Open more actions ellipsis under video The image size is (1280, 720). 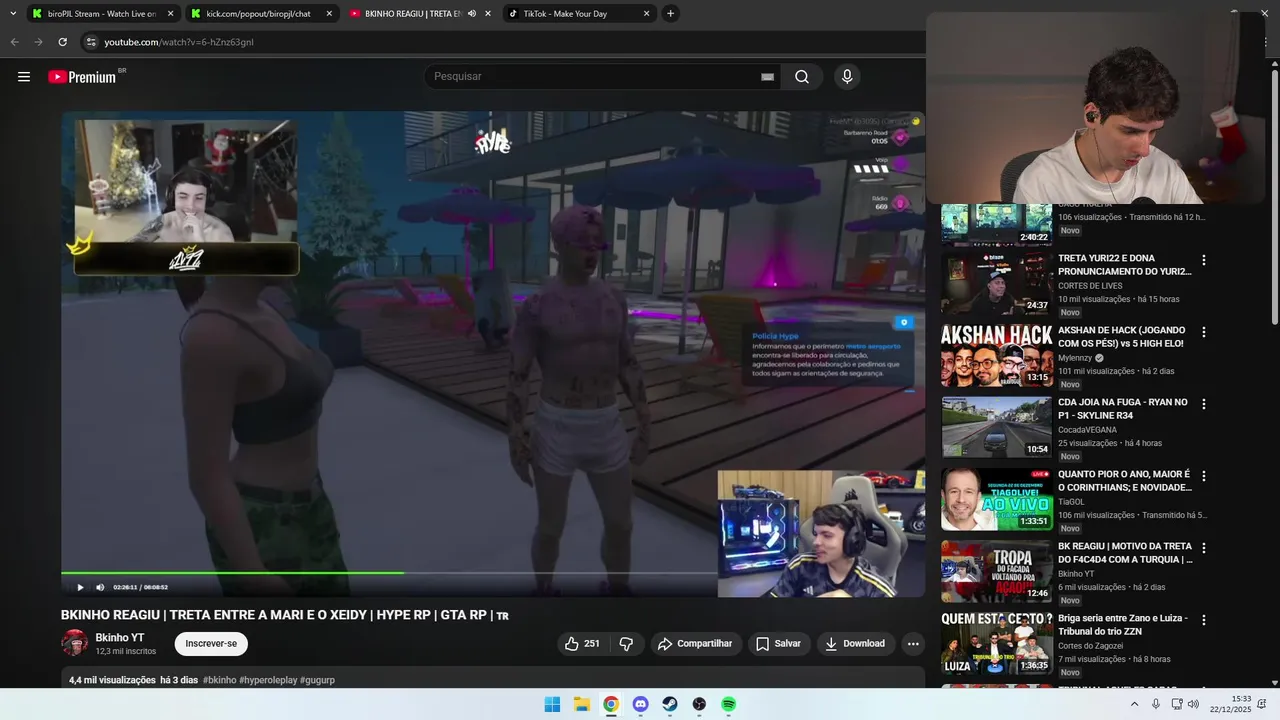pos(913,644)
